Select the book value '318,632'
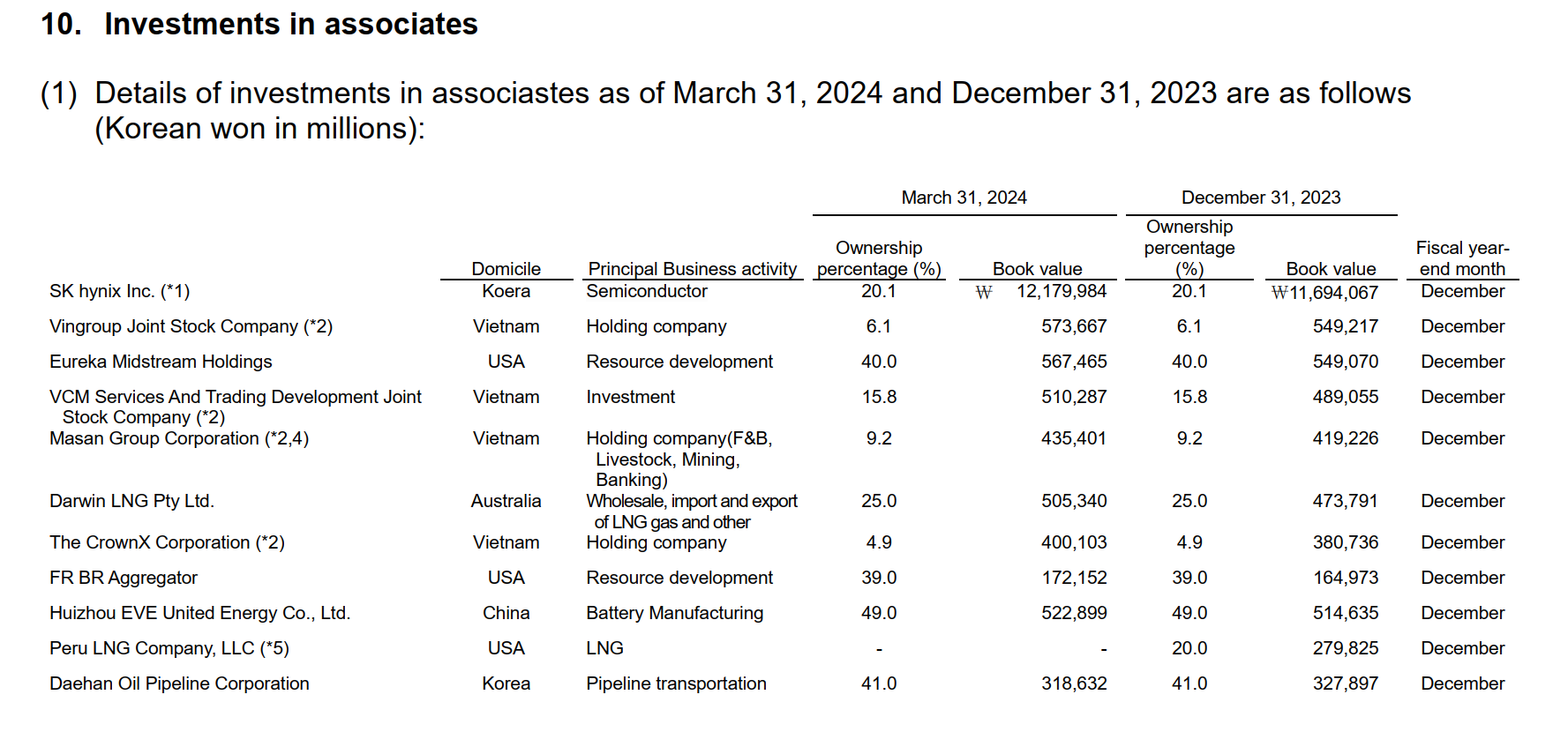Screen dimensions: 1568x747 pos(1074,684)
